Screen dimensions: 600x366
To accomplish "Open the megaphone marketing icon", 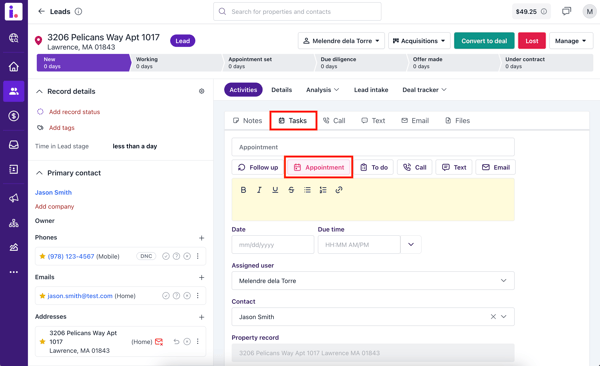I will coord(14,198).
